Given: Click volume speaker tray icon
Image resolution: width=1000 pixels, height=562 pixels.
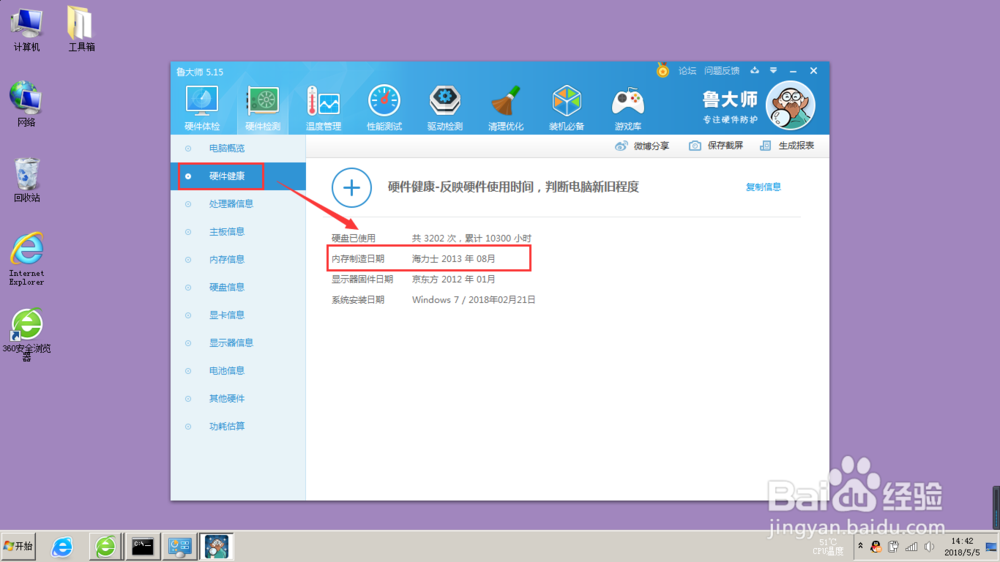Looking at the screenshot, I should 929,547.
